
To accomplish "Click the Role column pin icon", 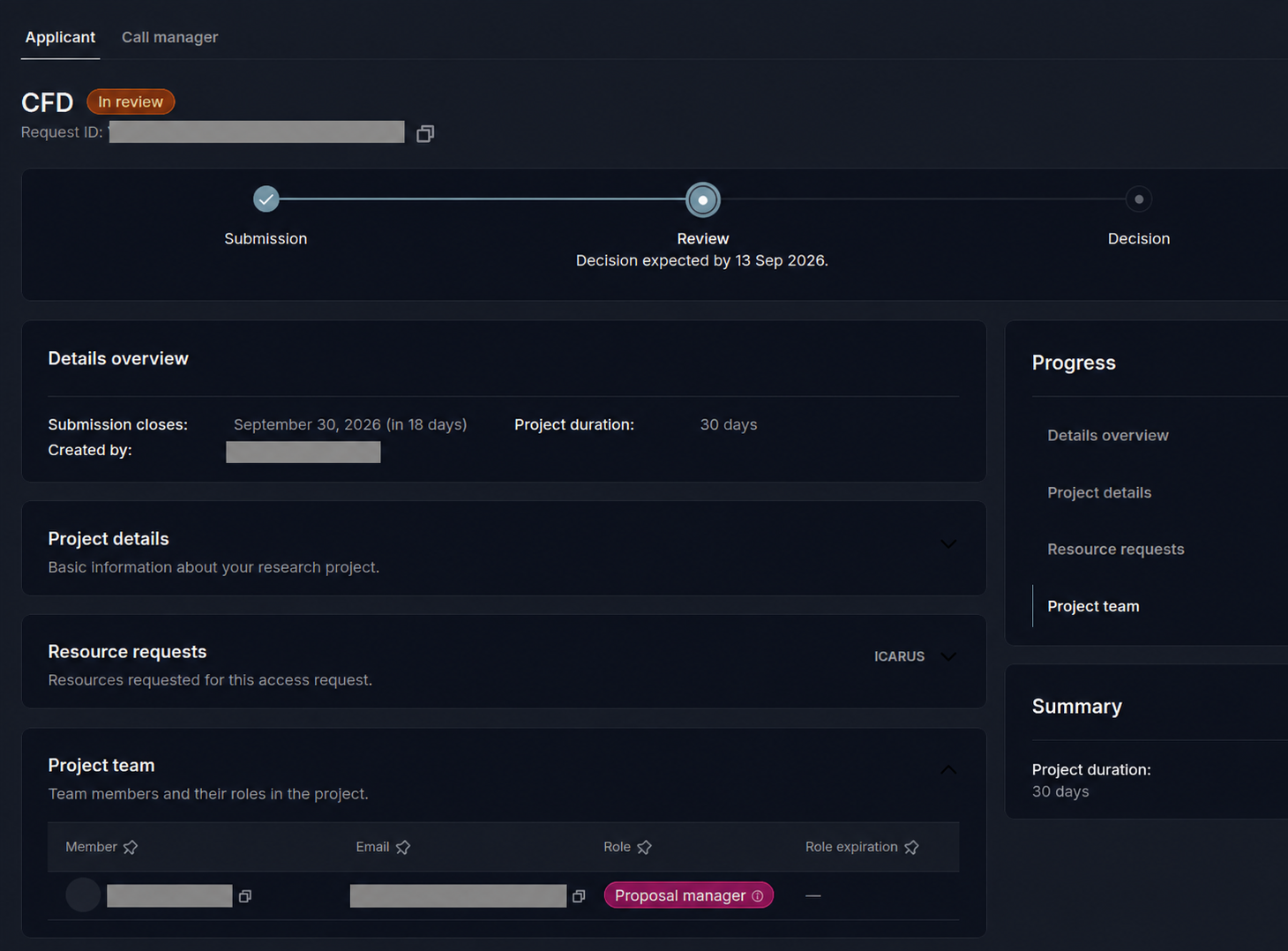I will [x=644, y=847].
